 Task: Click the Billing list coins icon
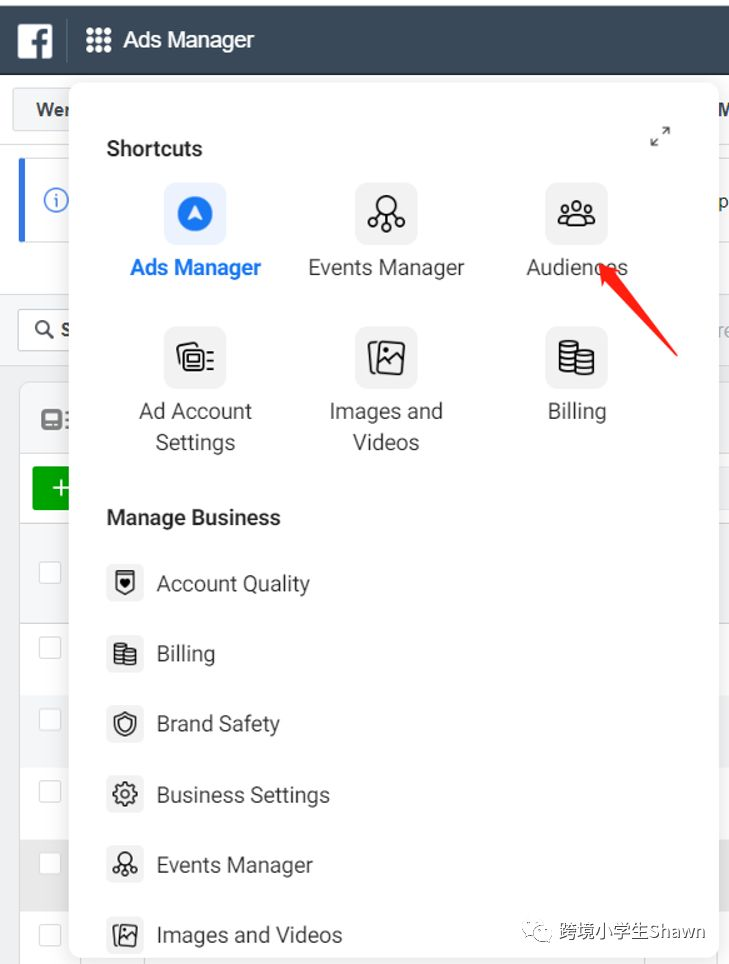click(x=125, y=654)
